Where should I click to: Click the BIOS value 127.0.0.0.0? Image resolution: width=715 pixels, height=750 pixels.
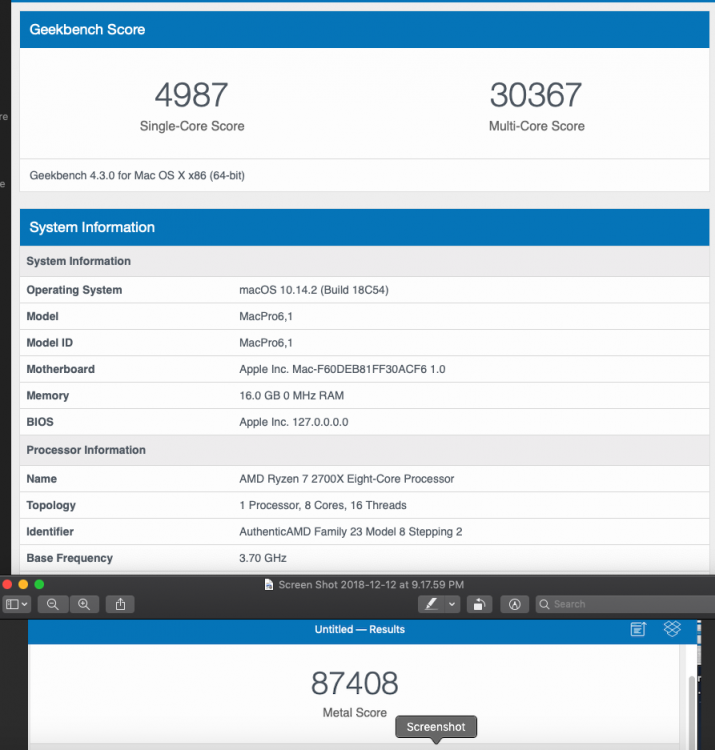[x=294, y=422]
